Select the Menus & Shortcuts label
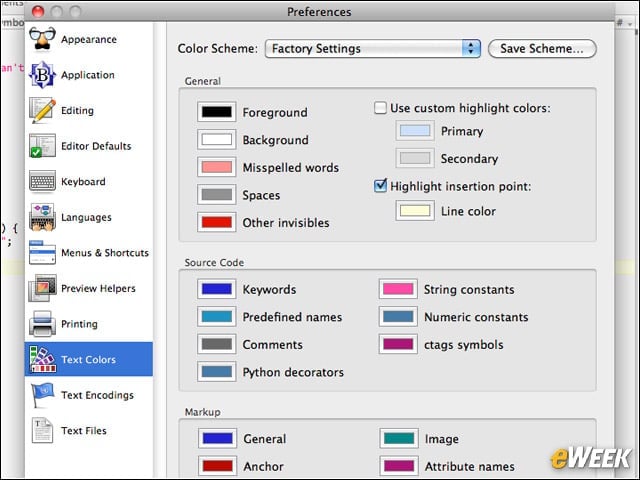 tap(104, 253)
